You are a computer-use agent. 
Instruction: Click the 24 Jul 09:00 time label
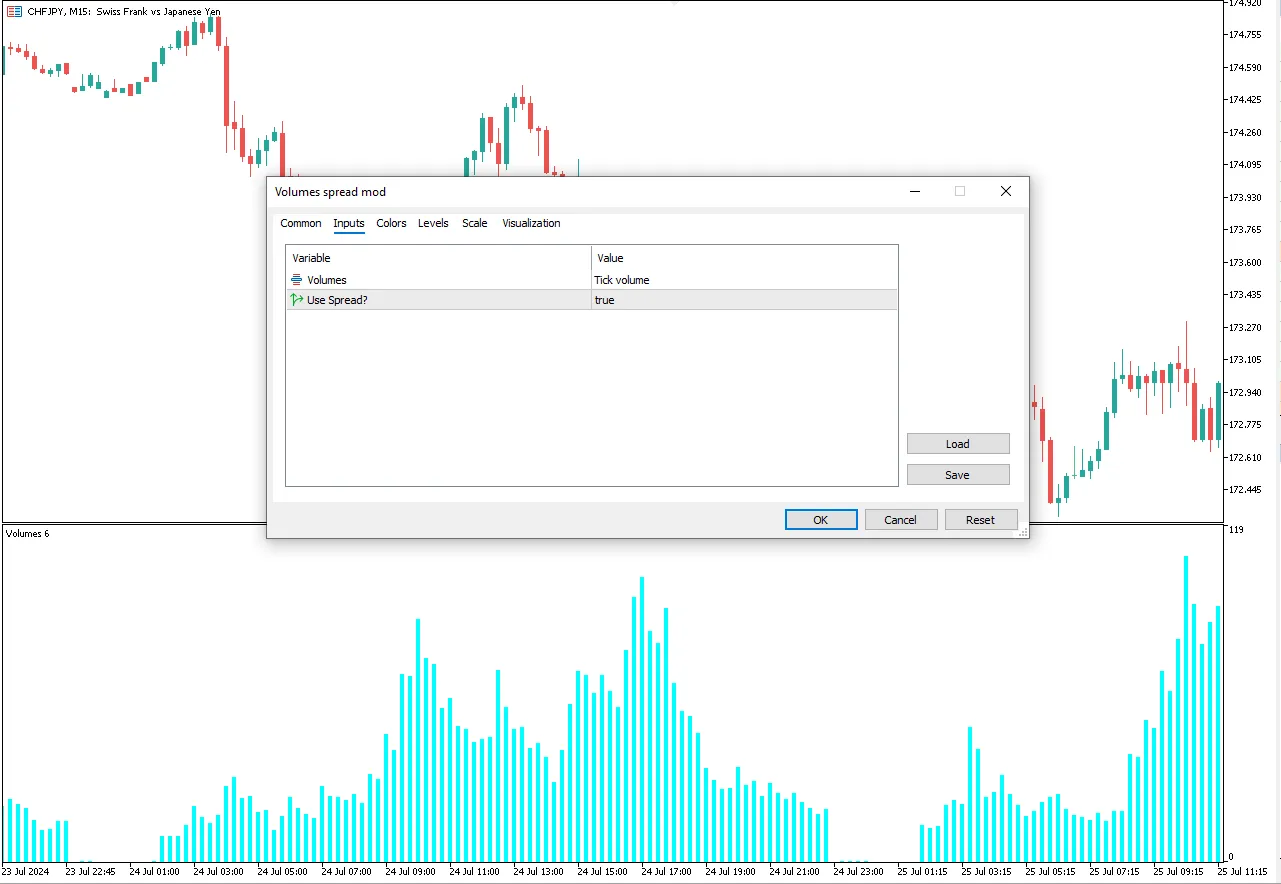[x=410, y=872]
